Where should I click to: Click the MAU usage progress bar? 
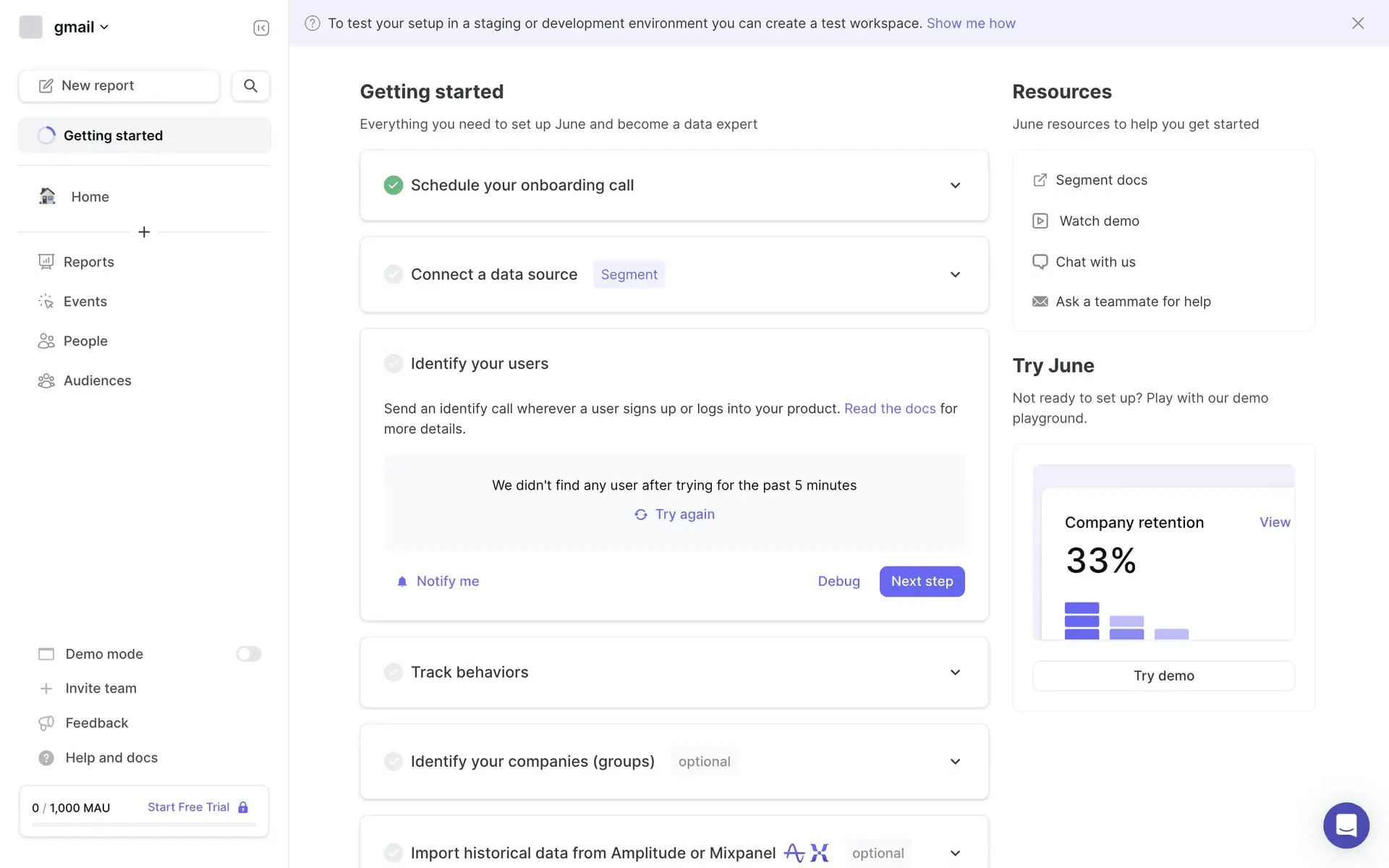144,824
